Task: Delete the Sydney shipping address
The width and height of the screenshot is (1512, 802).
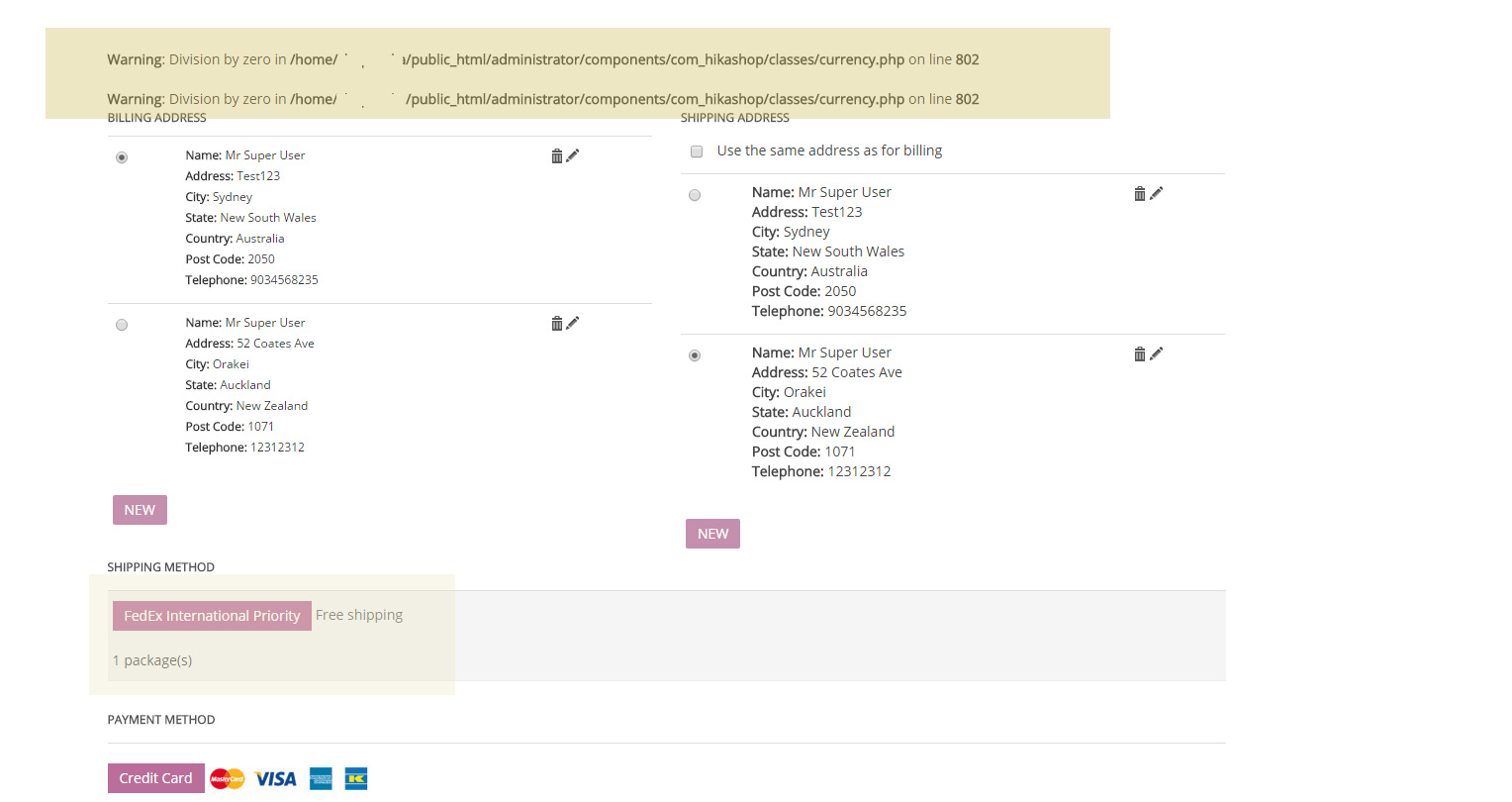Action: (1140, 194)
